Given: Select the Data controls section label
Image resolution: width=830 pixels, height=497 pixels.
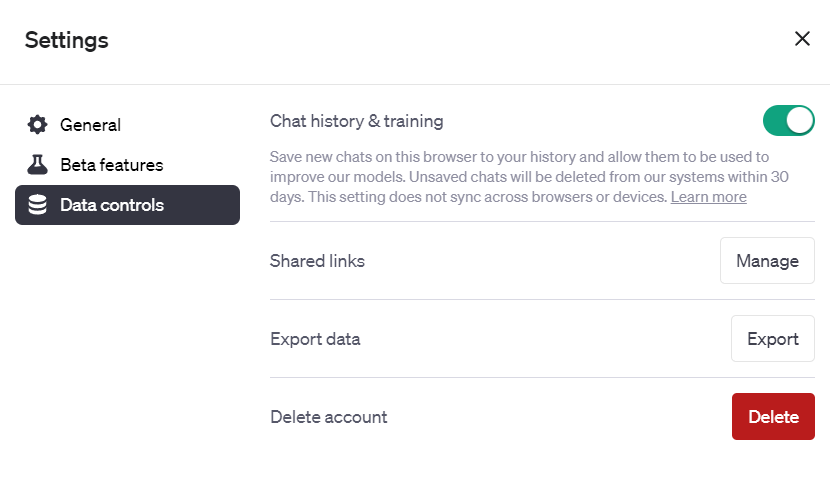Looking at the screenshot, I should [x=112, y=205].
